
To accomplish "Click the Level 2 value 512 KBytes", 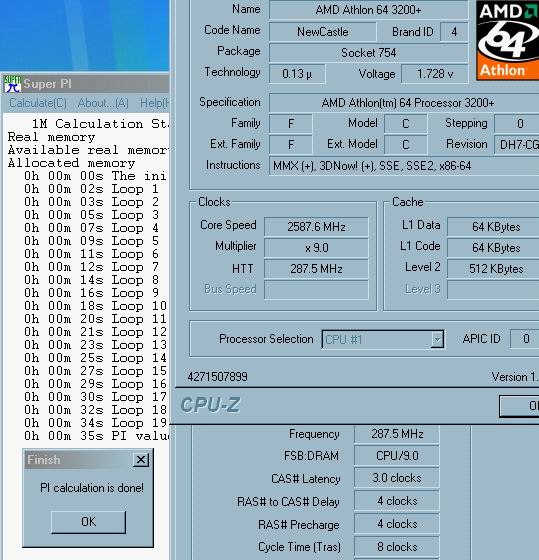I will tap(493, 269).
